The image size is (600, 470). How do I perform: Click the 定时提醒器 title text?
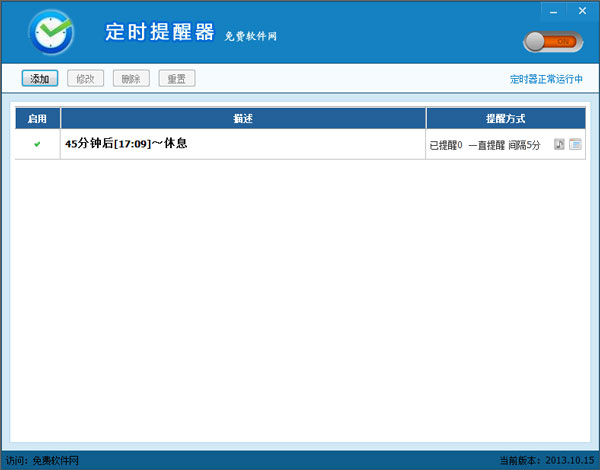pyautogui.click(x=160, y=32)
